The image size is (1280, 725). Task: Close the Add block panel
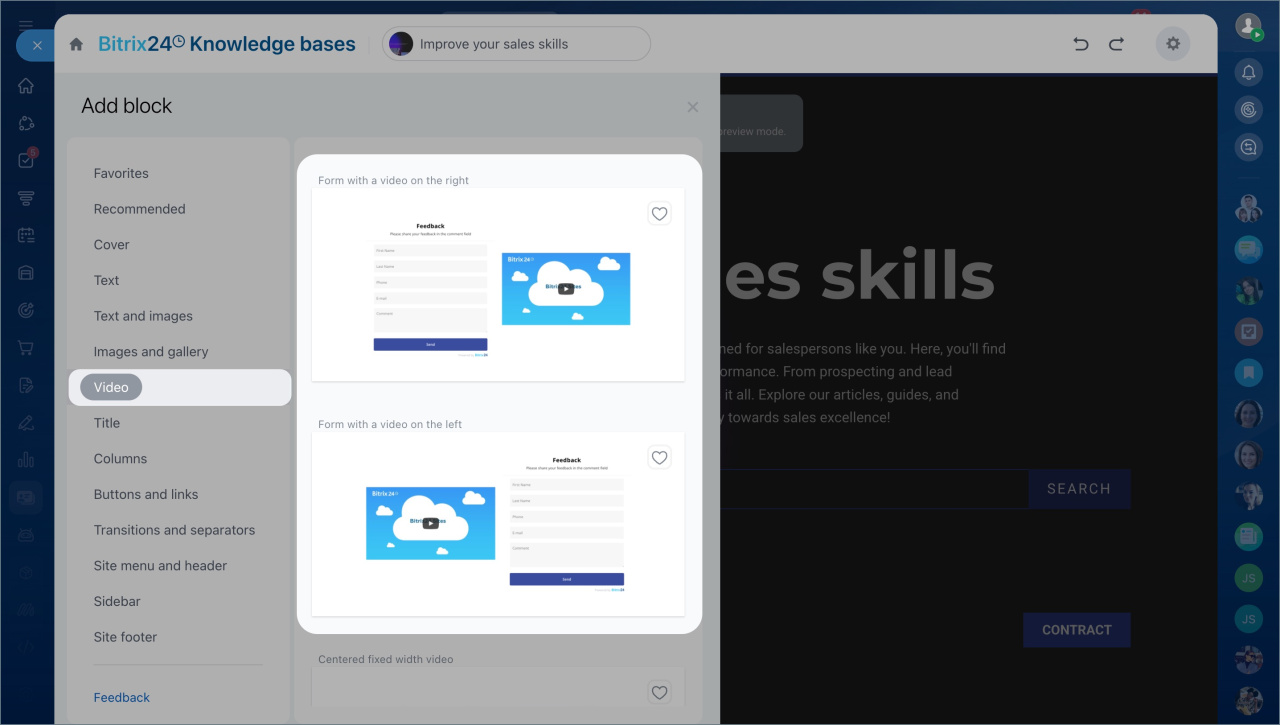[693, 107]
